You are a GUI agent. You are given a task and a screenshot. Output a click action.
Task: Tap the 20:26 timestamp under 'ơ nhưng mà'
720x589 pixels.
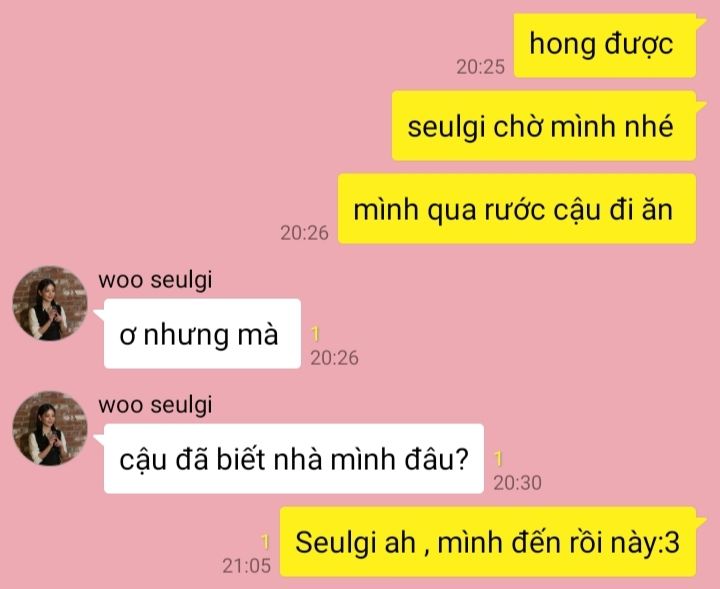[334, 358]
